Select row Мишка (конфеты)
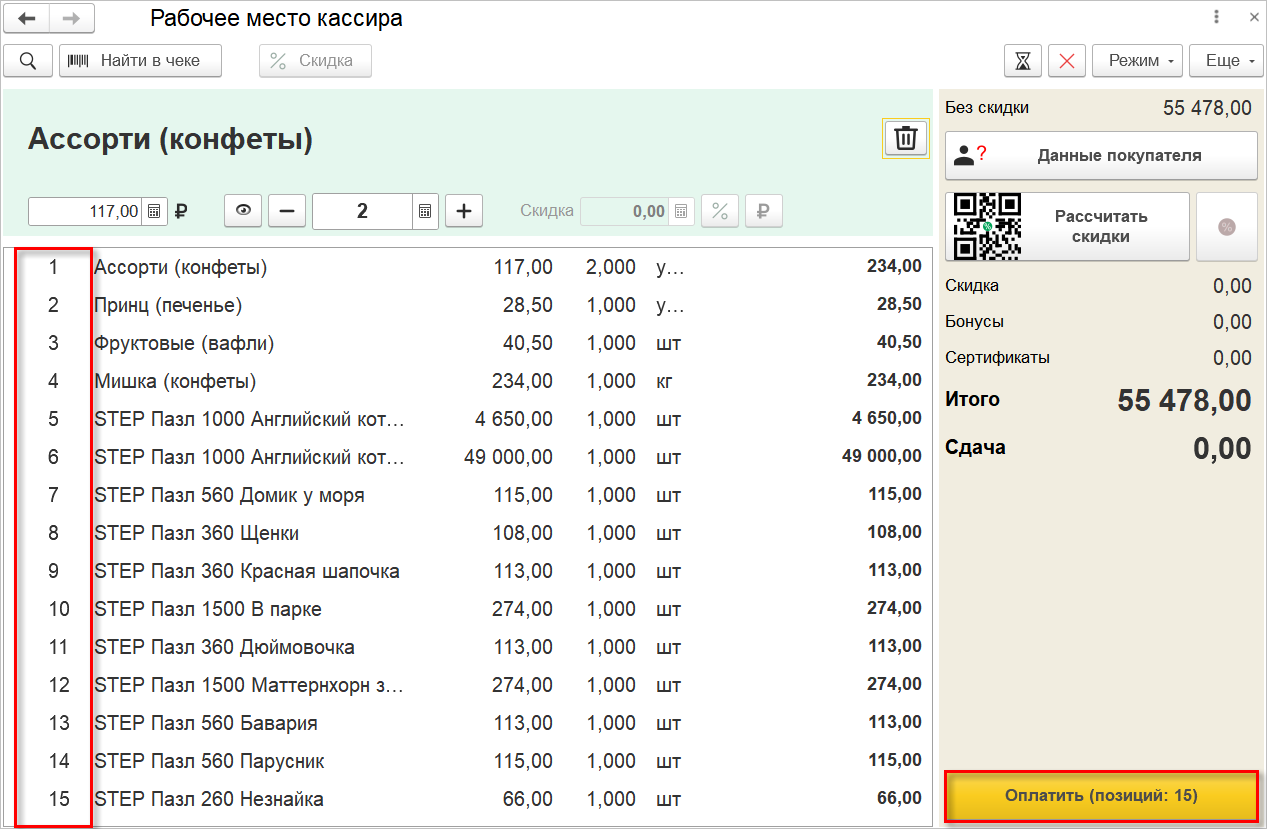1267x829 pixels. click(468, 381)
